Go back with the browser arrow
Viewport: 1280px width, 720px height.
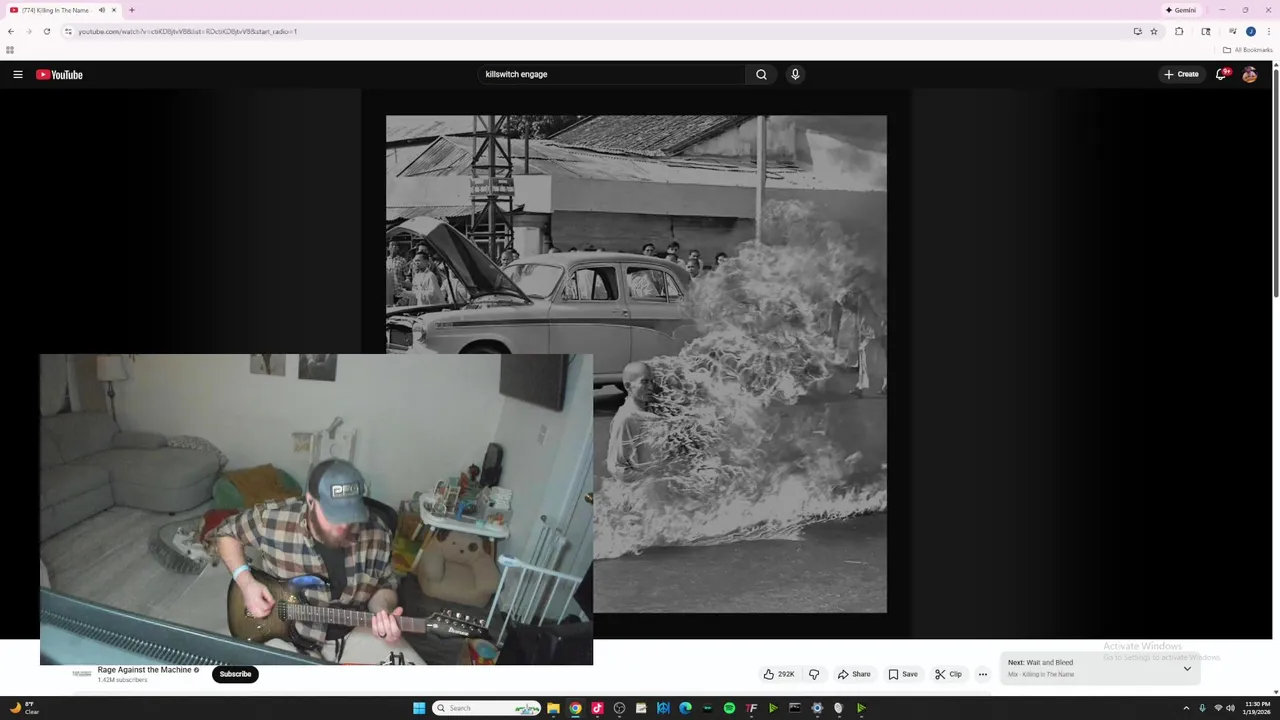pos(11,31)
